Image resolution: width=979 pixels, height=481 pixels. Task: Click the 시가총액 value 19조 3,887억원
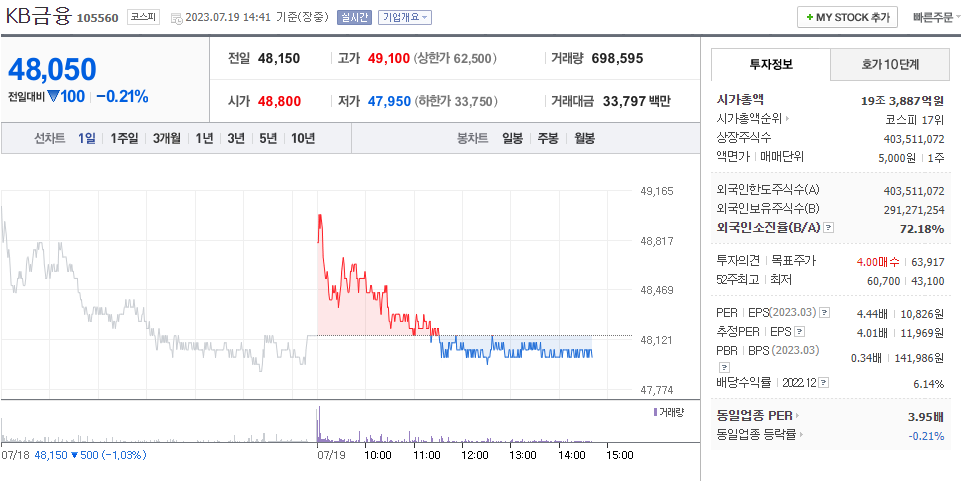[902, 100]
